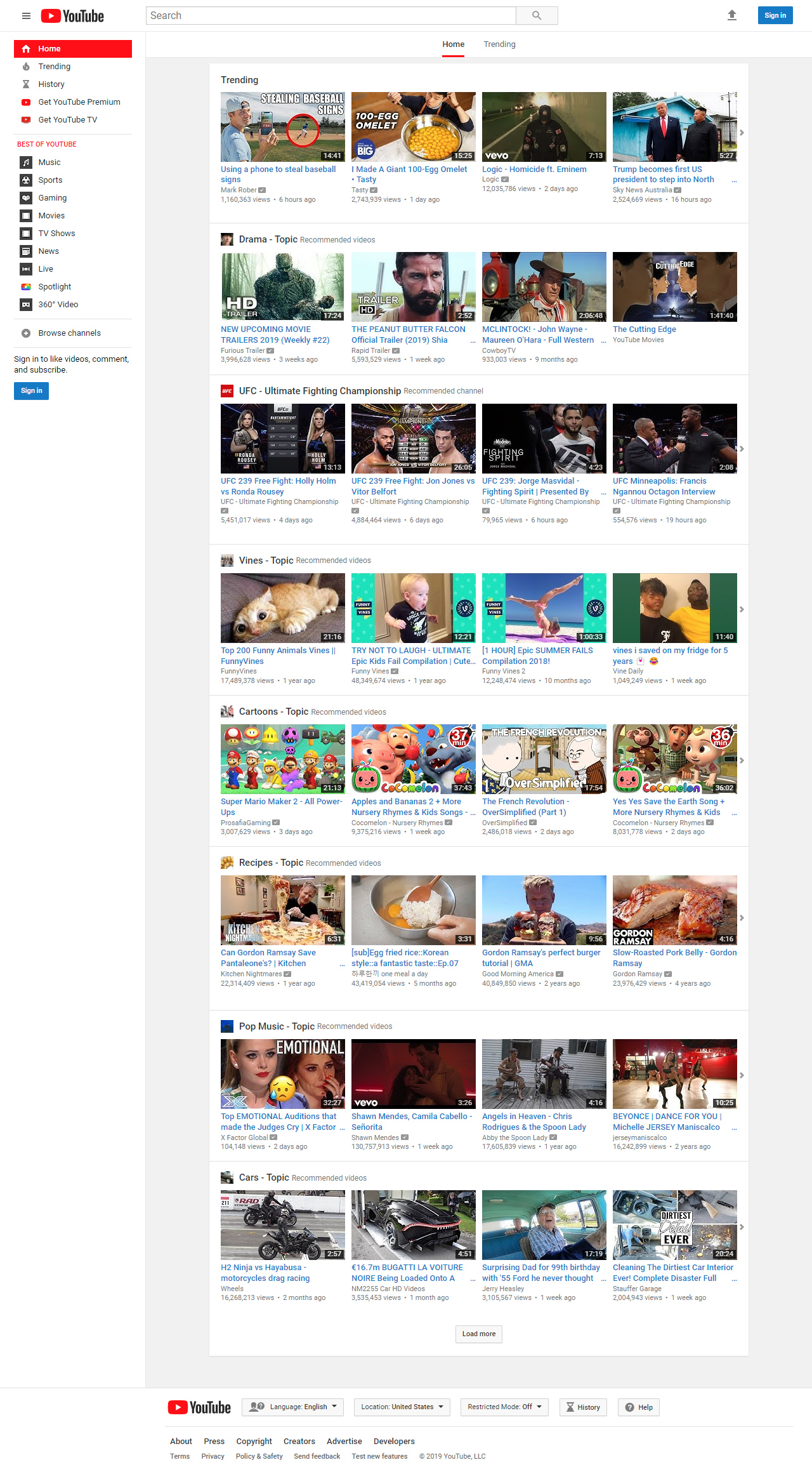This screenshot has width=812, height=1479.
Task: Click the Get YouTube TV icon
Action: 26,120
